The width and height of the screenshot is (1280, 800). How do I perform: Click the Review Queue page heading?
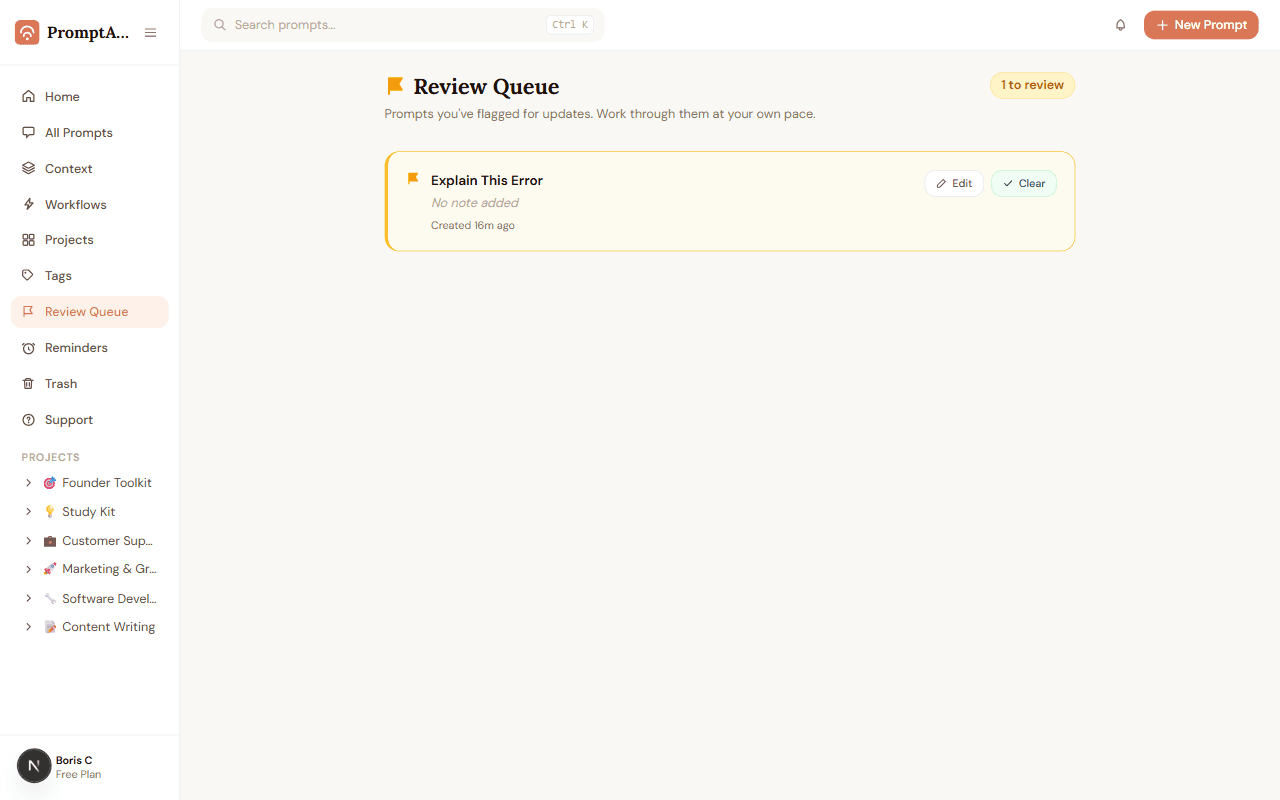486,86
